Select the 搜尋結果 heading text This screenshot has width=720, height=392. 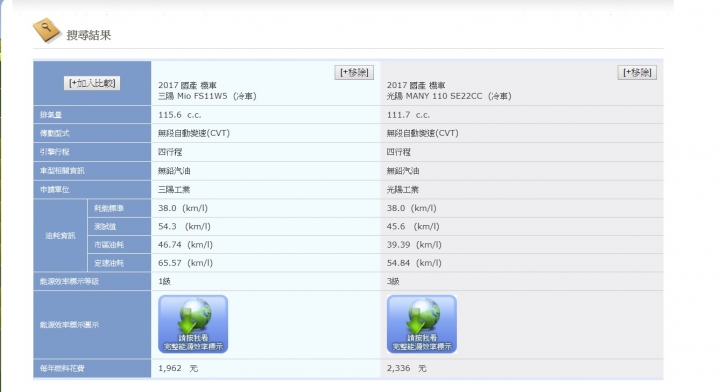click(x=89, y=35)
